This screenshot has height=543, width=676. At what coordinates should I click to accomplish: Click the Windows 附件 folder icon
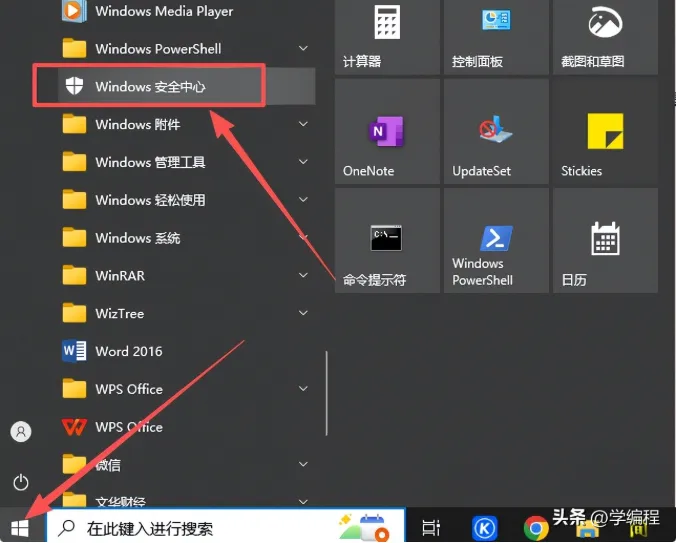point(74,124)
